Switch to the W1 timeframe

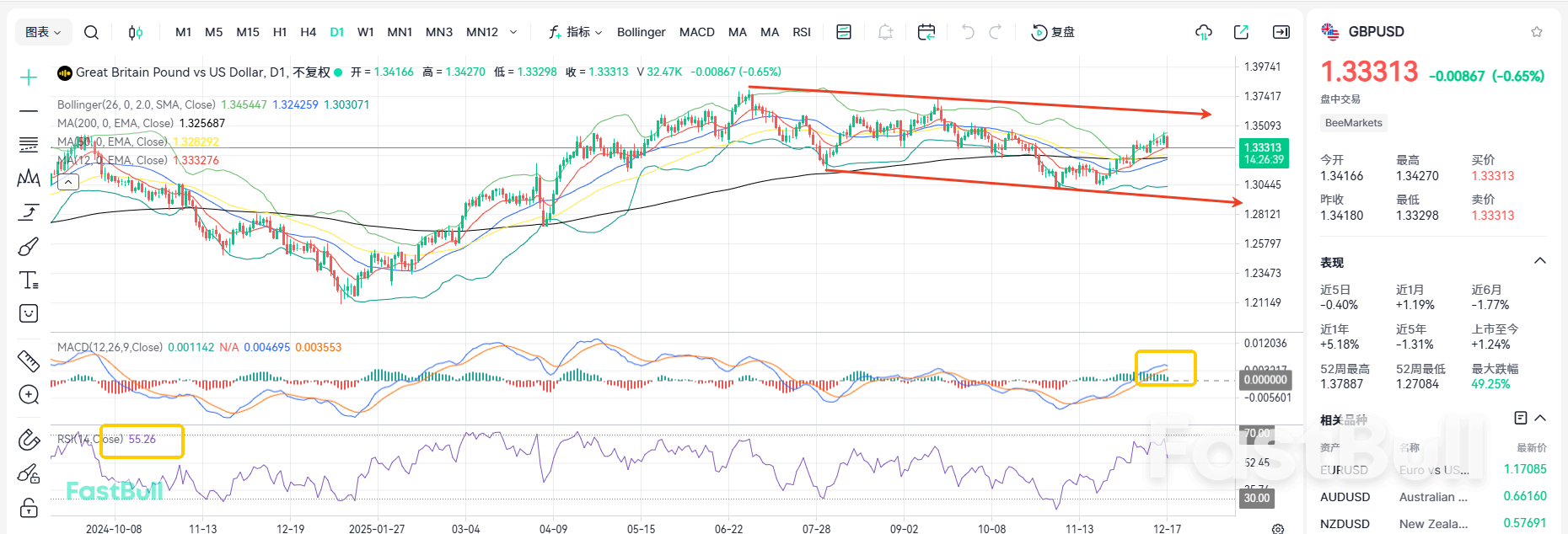[x=365, y=32]
